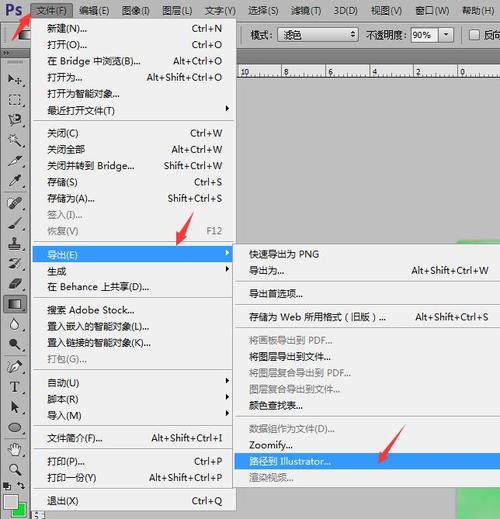
Task: Select the History Brush tool
Action: pyautogui.click(x=14, y=263)
